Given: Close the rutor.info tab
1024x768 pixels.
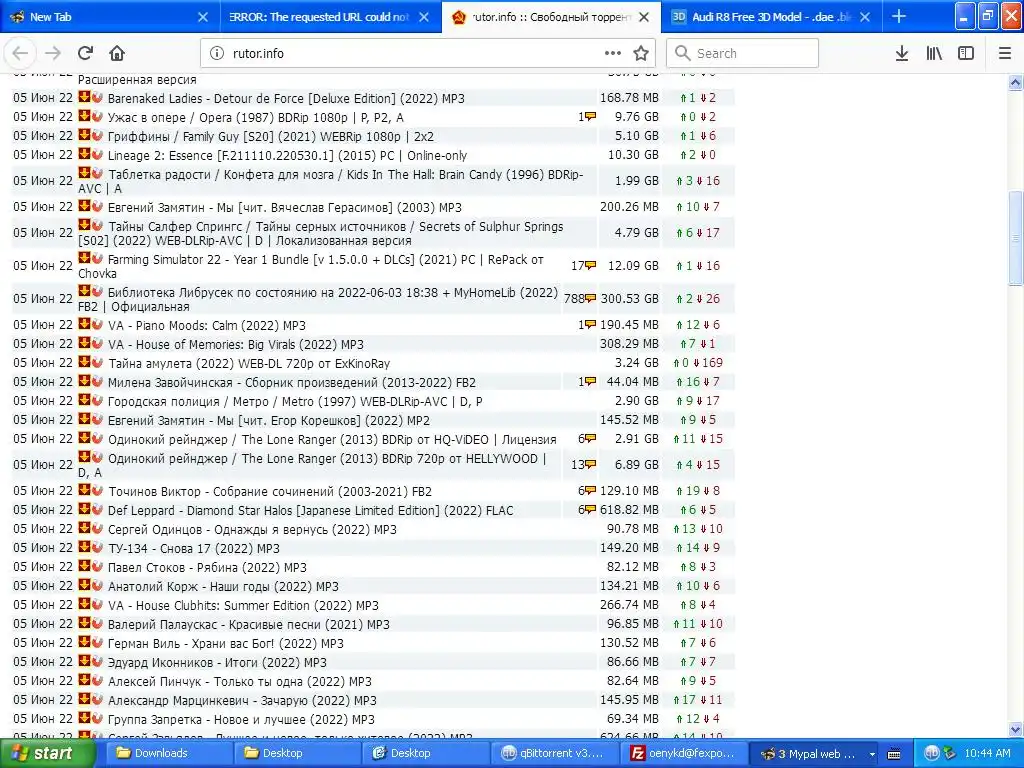Looking at the screenshot, I should coord(644,17).
